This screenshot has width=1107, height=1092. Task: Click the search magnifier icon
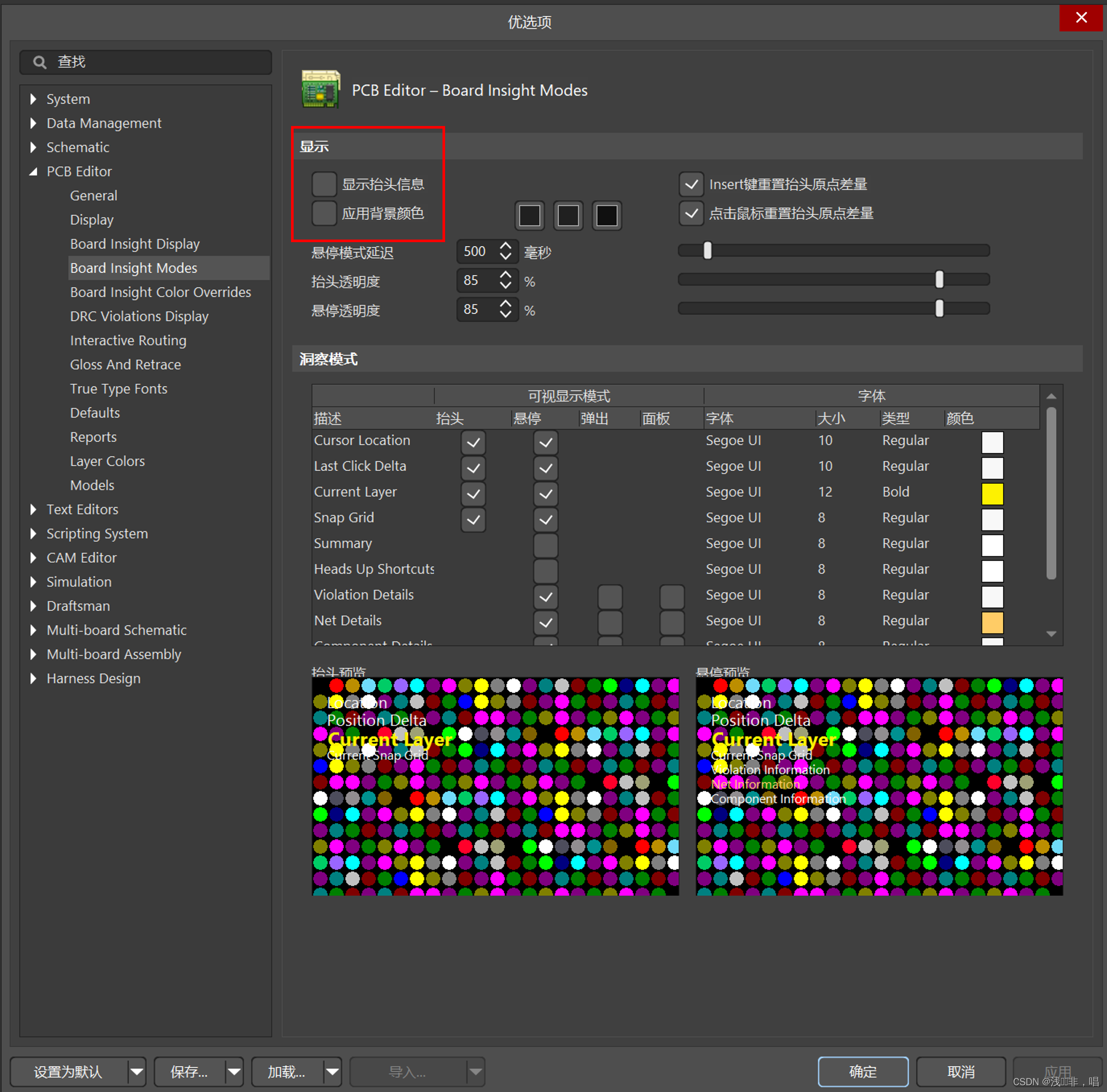click(x=39, y=62)
